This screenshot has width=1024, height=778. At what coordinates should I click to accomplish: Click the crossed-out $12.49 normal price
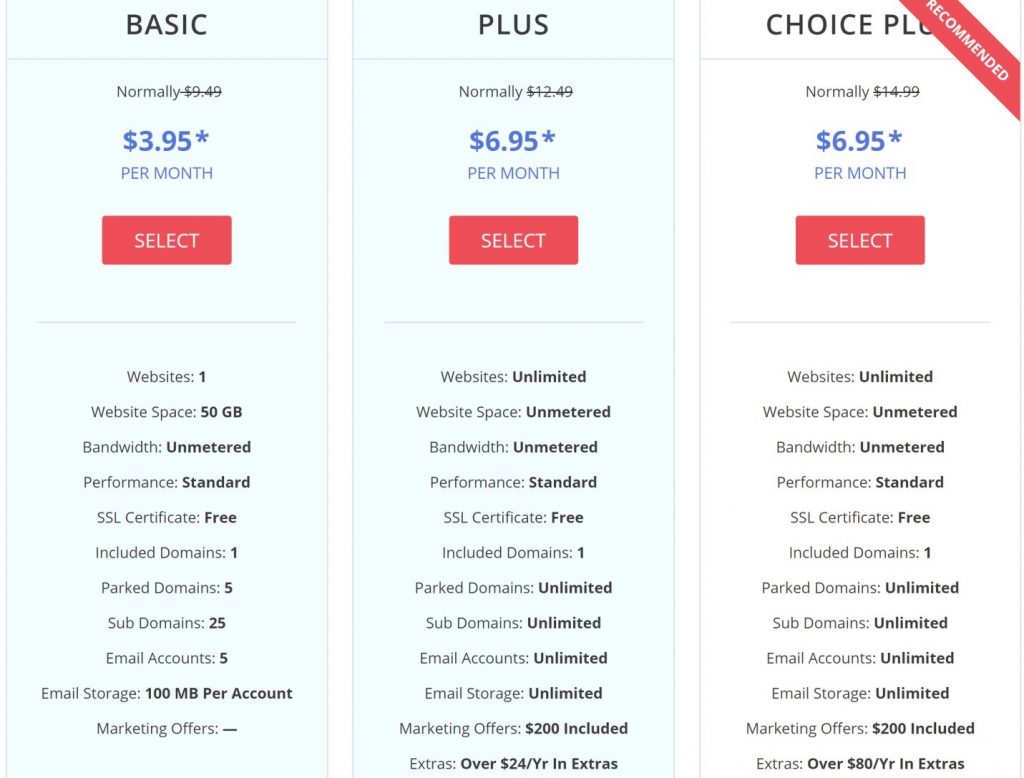tap(550, 91)
